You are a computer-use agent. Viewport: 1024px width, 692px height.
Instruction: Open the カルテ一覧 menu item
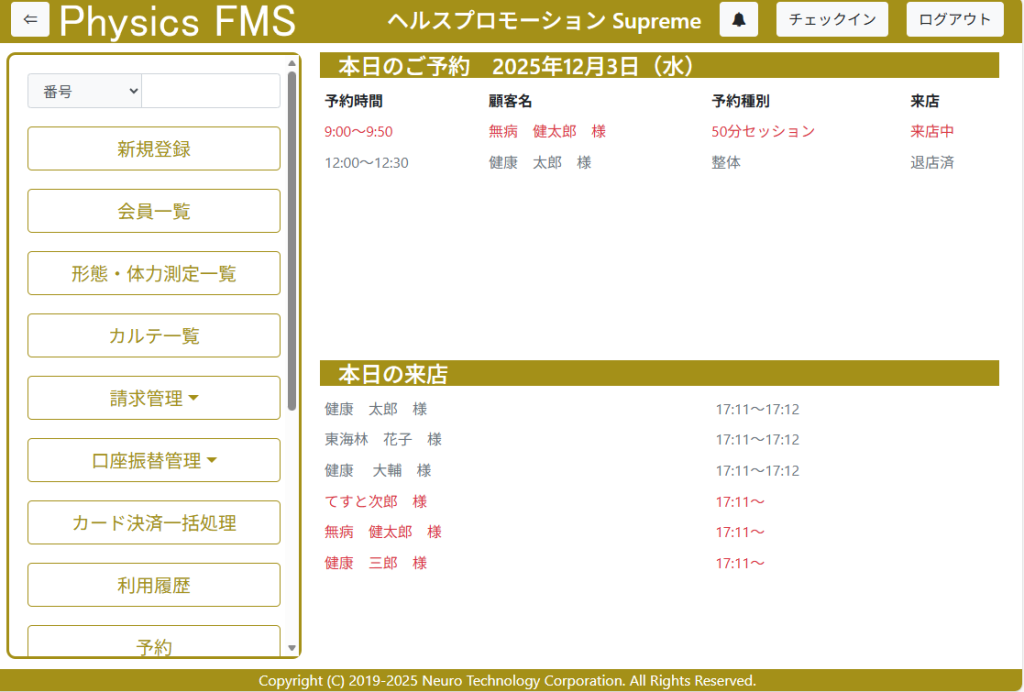(154, 336)
